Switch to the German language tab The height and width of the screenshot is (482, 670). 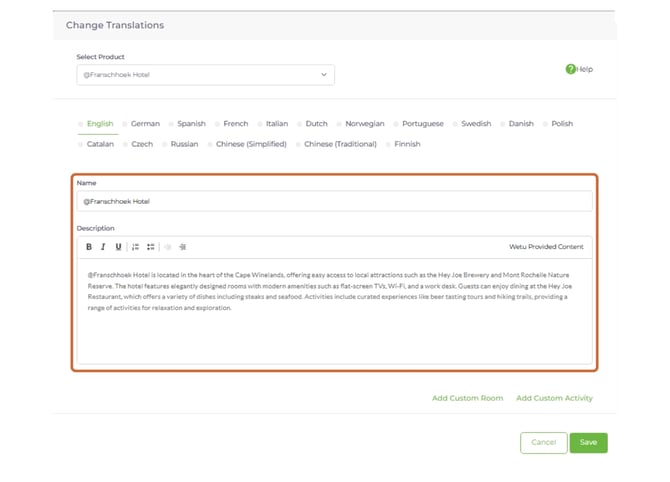[145, 123]
